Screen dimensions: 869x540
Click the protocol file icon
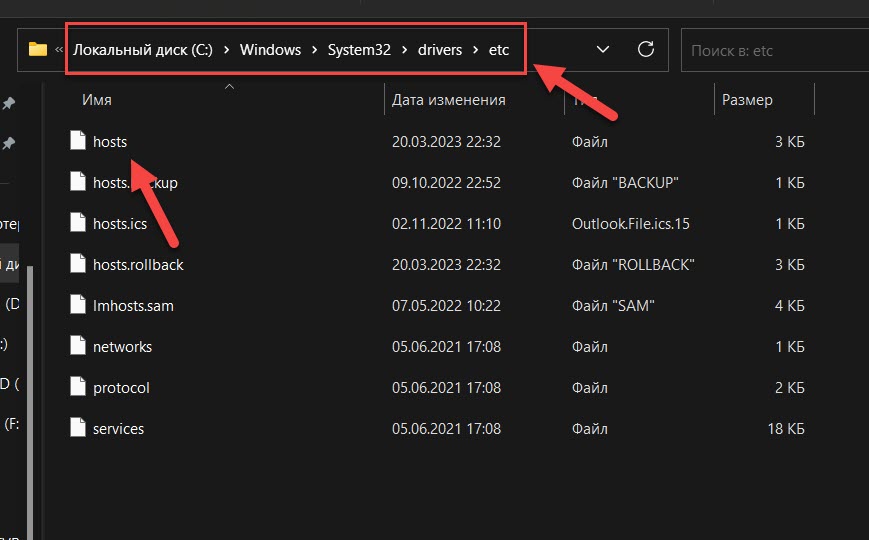[x=78, y=386]
